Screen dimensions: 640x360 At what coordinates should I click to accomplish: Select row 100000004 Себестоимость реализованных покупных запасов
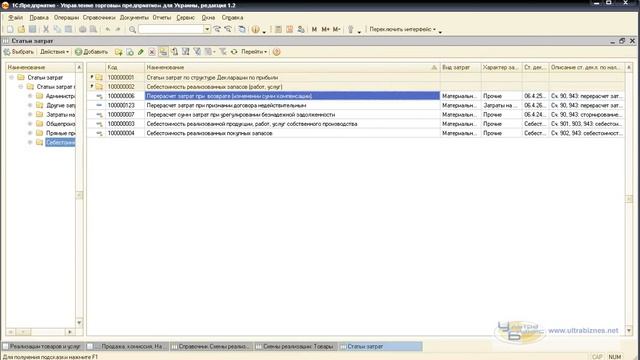tap(356, 133)
